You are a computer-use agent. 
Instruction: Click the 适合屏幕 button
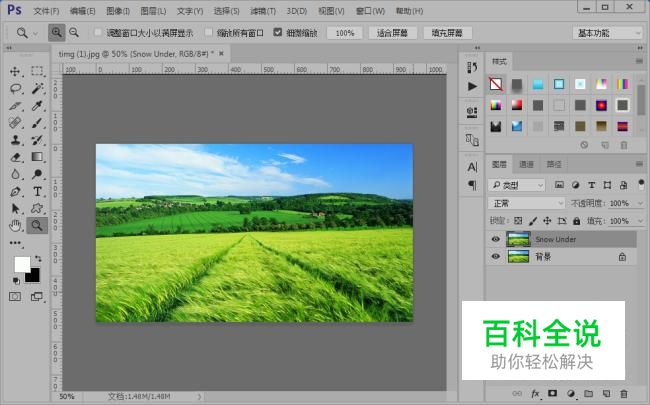pyautogui.click(x=393, y=33)
